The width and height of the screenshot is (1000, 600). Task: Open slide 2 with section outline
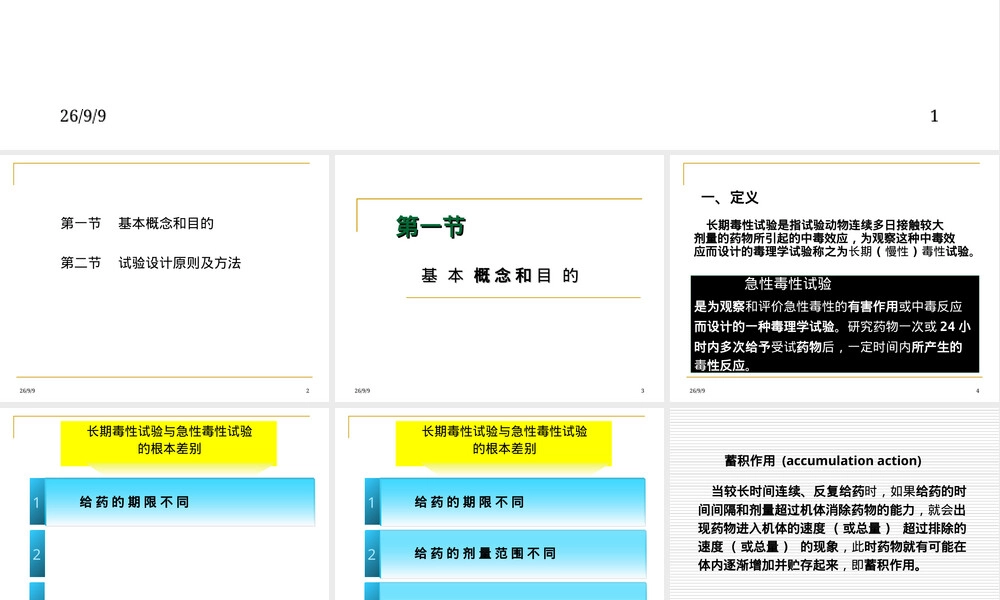click(x=165, y=278)
